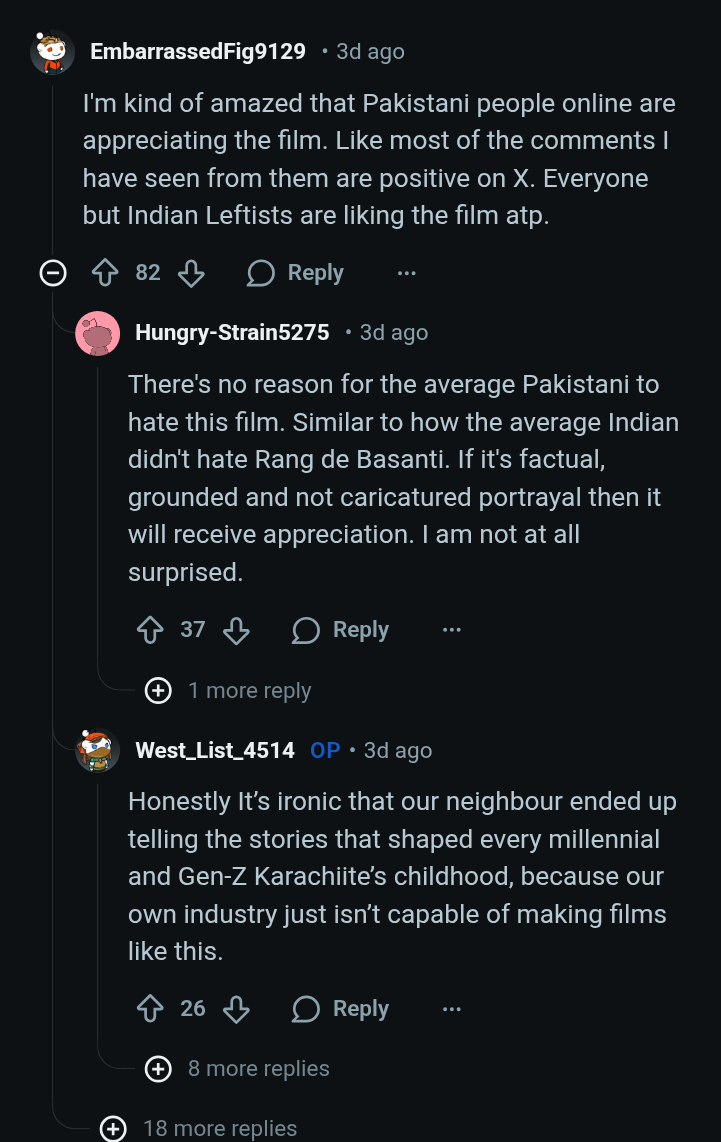The width and height of the screenshot is (721, 1142).
Task: Open more options on West_List_4514's comment
Action: [452, 1009]
